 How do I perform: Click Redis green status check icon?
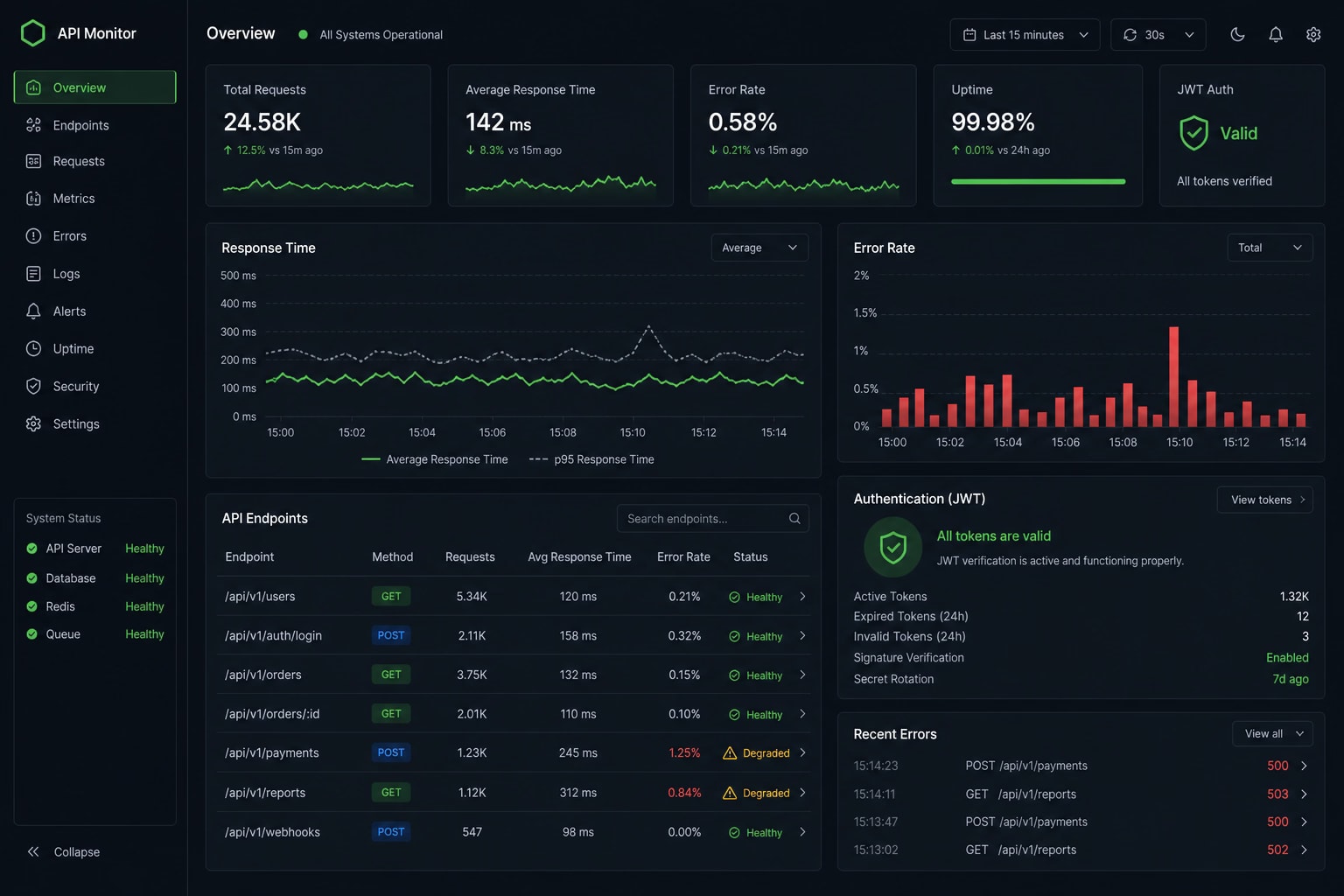(x=32, y=606)
